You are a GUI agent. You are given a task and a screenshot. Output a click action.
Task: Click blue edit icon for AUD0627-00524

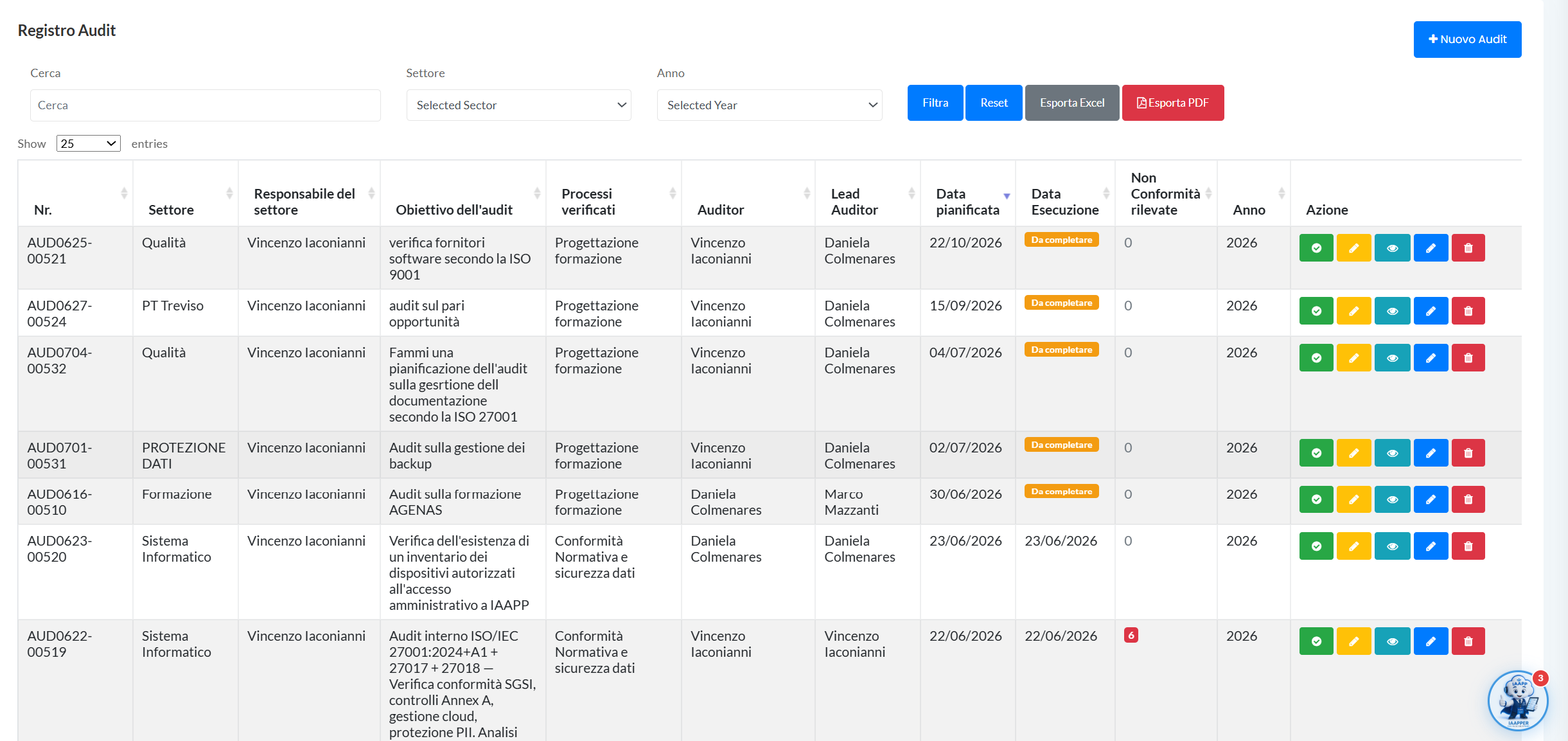[x=1431, y=311]
